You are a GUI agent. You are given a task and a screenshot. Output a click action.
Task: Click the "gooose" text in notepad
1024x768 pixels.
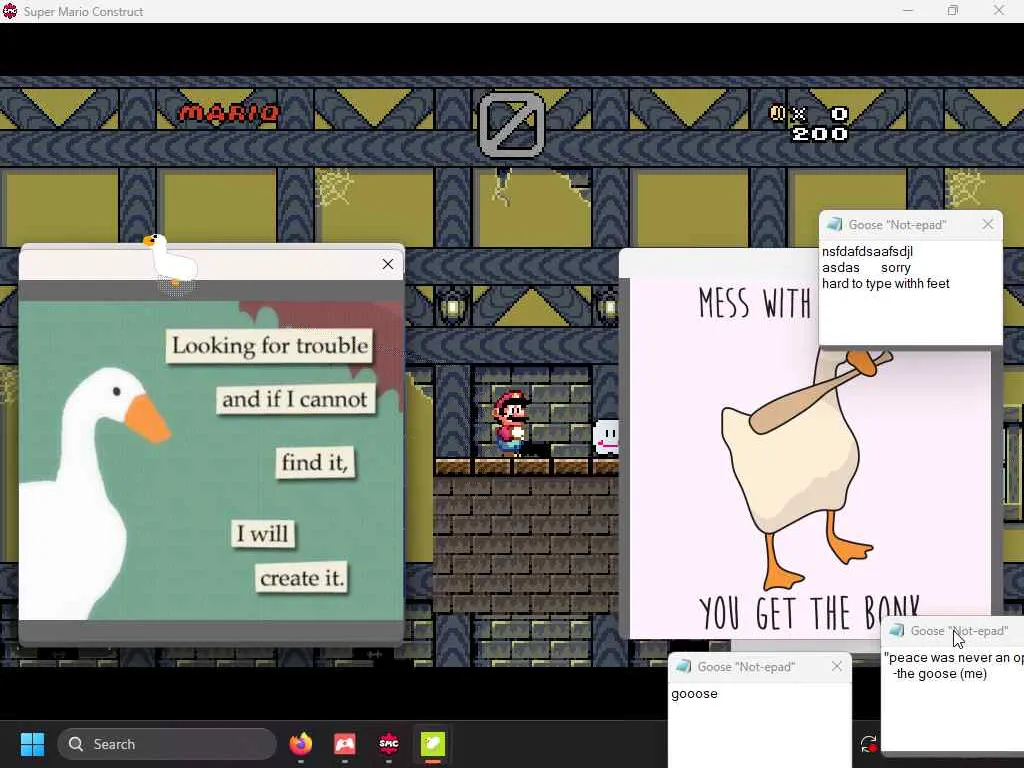[694, 694]
